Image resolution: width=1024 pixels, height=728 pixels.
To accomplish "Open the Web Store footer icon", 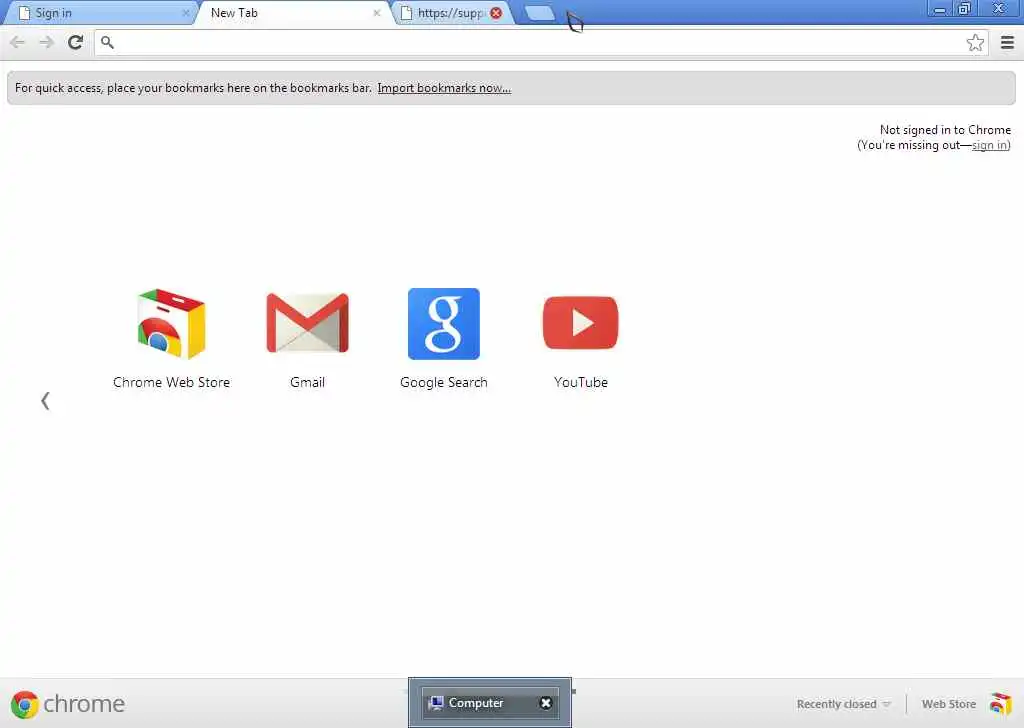I will tap(1000, 704).
